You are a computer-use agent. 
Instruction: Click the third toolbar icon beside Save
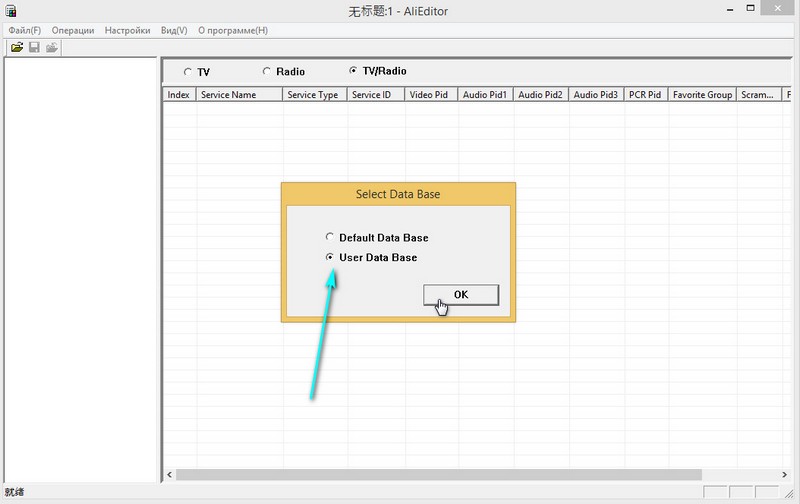[52, 47]
